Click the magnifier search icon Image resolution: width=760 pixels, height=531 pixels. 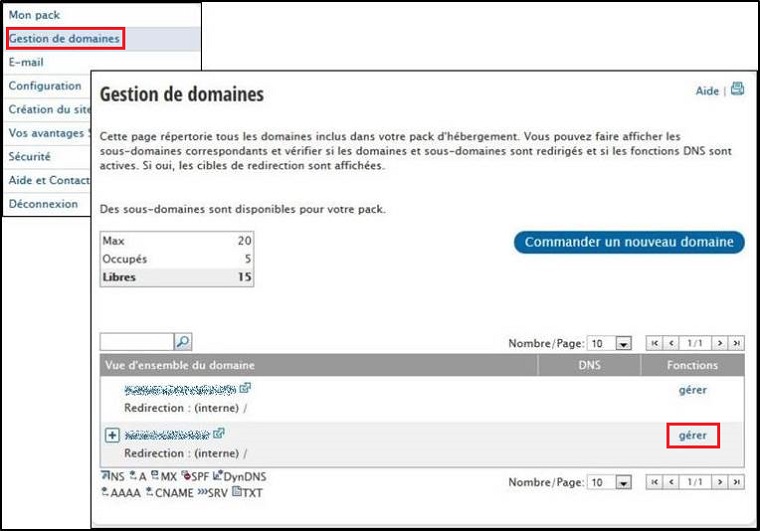pos(183,342)
